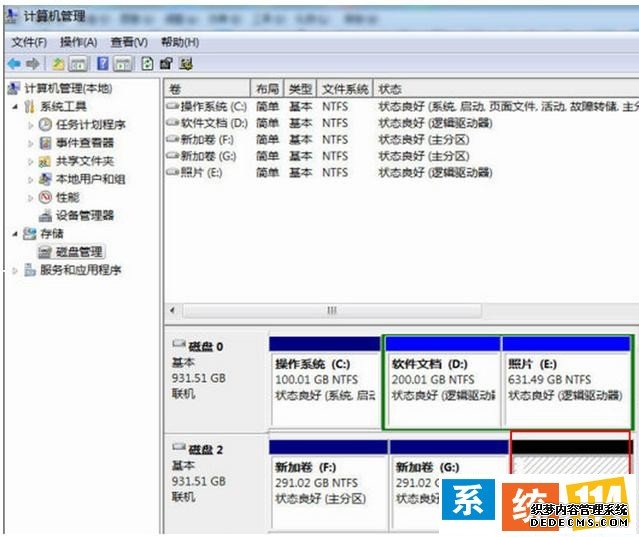639x537 pixels.
Task: Click the 磁盘 0 disk icon
Action: coord(179,344)
